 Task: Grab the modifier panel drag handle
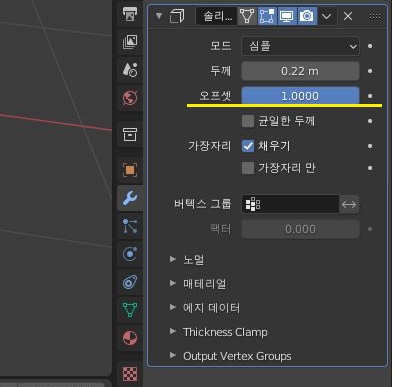pyautogui.click(x=375, y=16)
